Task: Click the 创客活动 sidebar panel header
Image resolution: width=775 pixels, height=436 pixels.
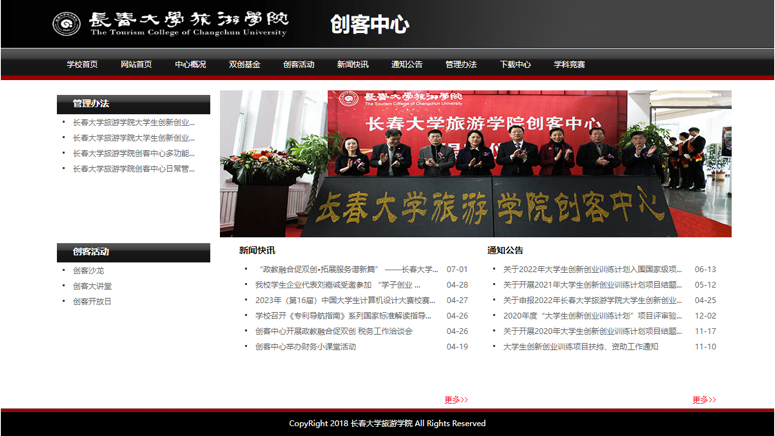Action: point(133,252)
